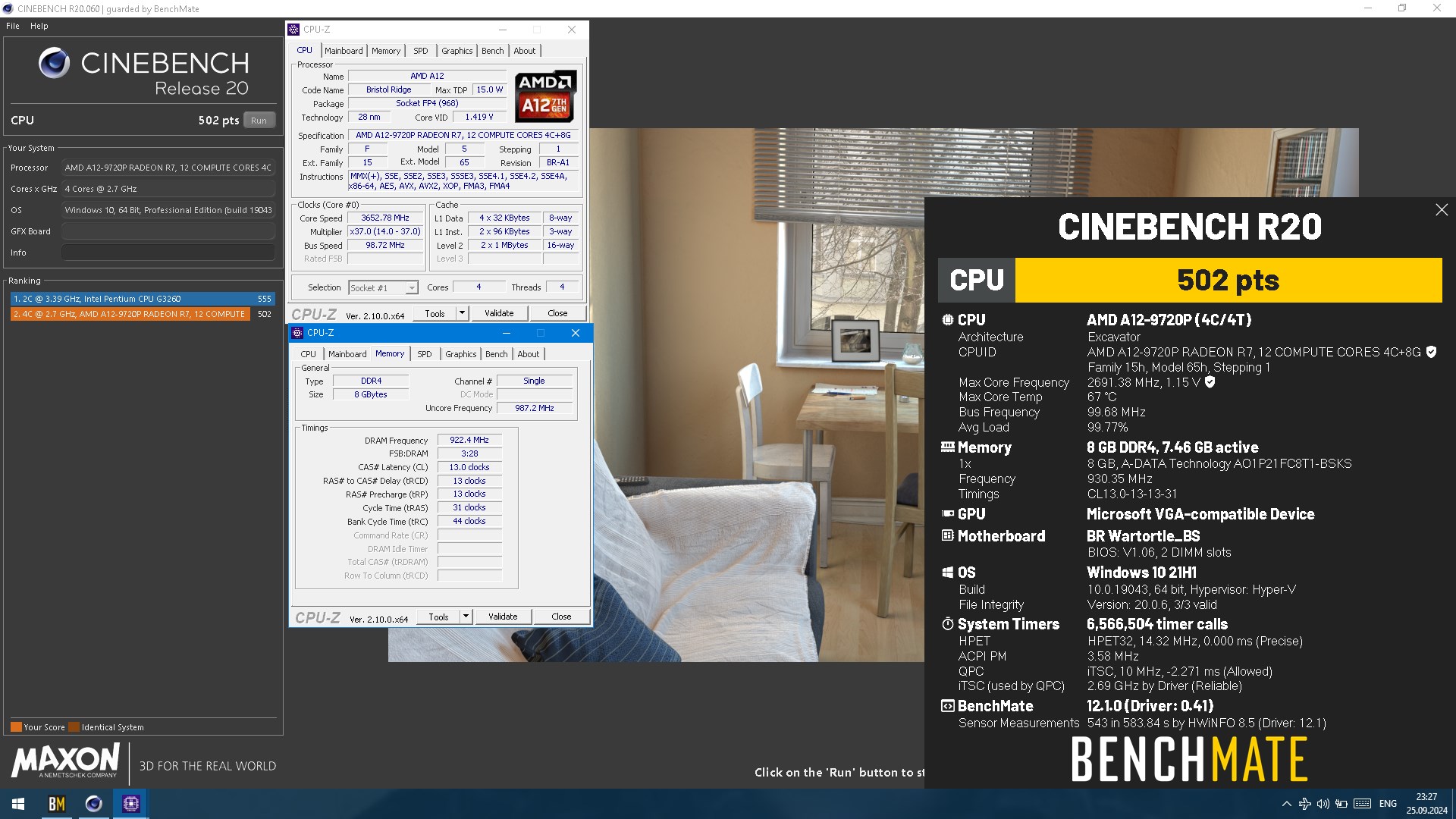Click the AMD A12 processor logo

pos(546,97)
